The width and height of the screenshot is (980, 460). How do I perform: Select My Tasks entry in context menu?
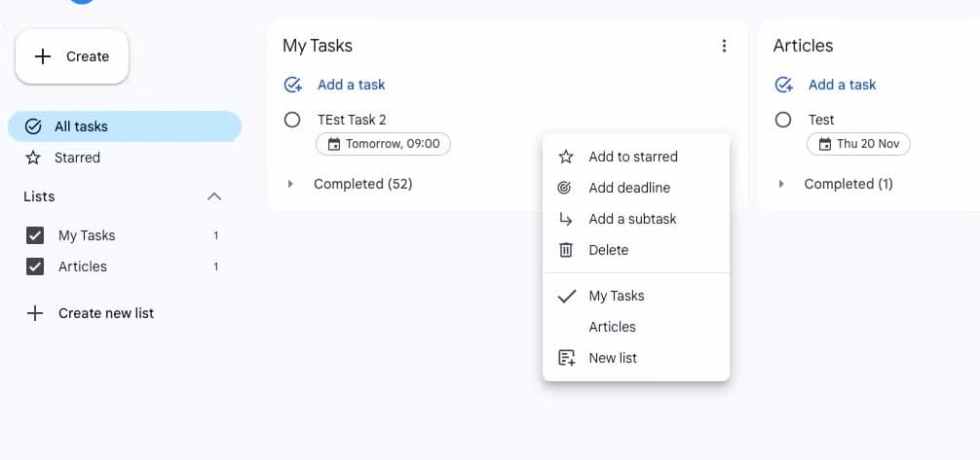tap(616, 296)
